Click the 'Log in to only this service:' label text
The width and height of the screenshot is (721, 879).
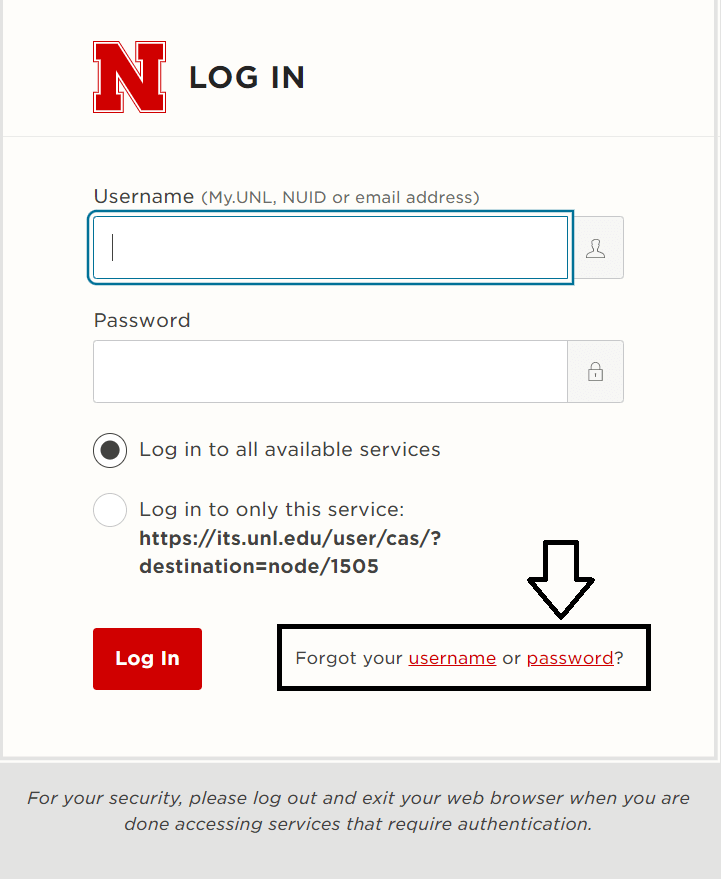(x=272, y=510)
